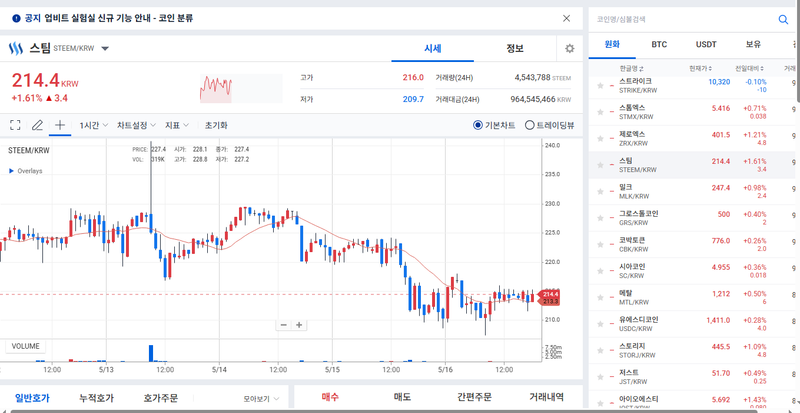Open the 일반호가 order book tab
800x413 pixels.
[x=32, y=398]
